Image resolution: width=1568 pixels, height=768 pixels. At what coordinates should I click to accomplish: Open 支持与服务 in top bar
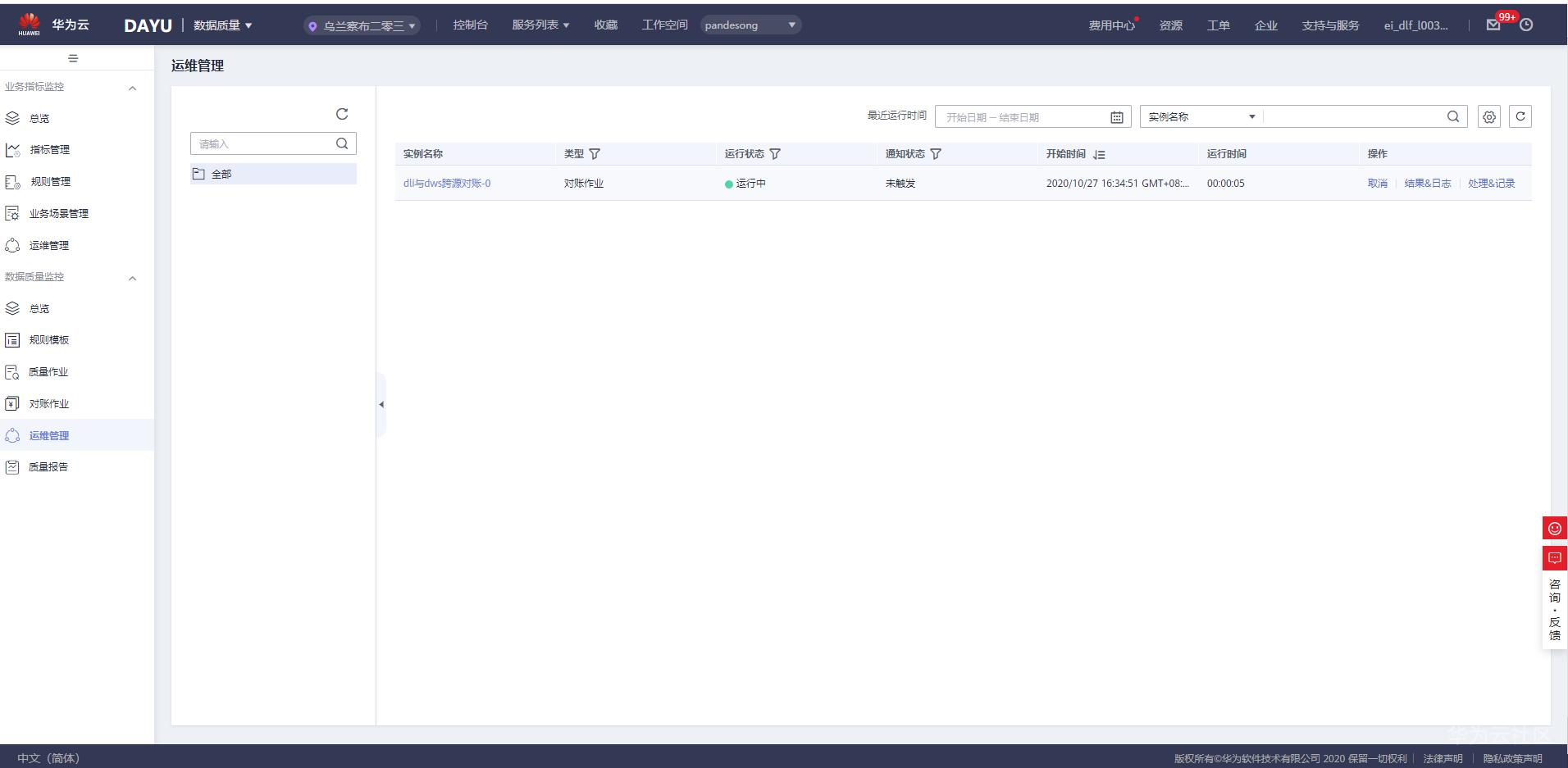click(x=1330, y=25)
